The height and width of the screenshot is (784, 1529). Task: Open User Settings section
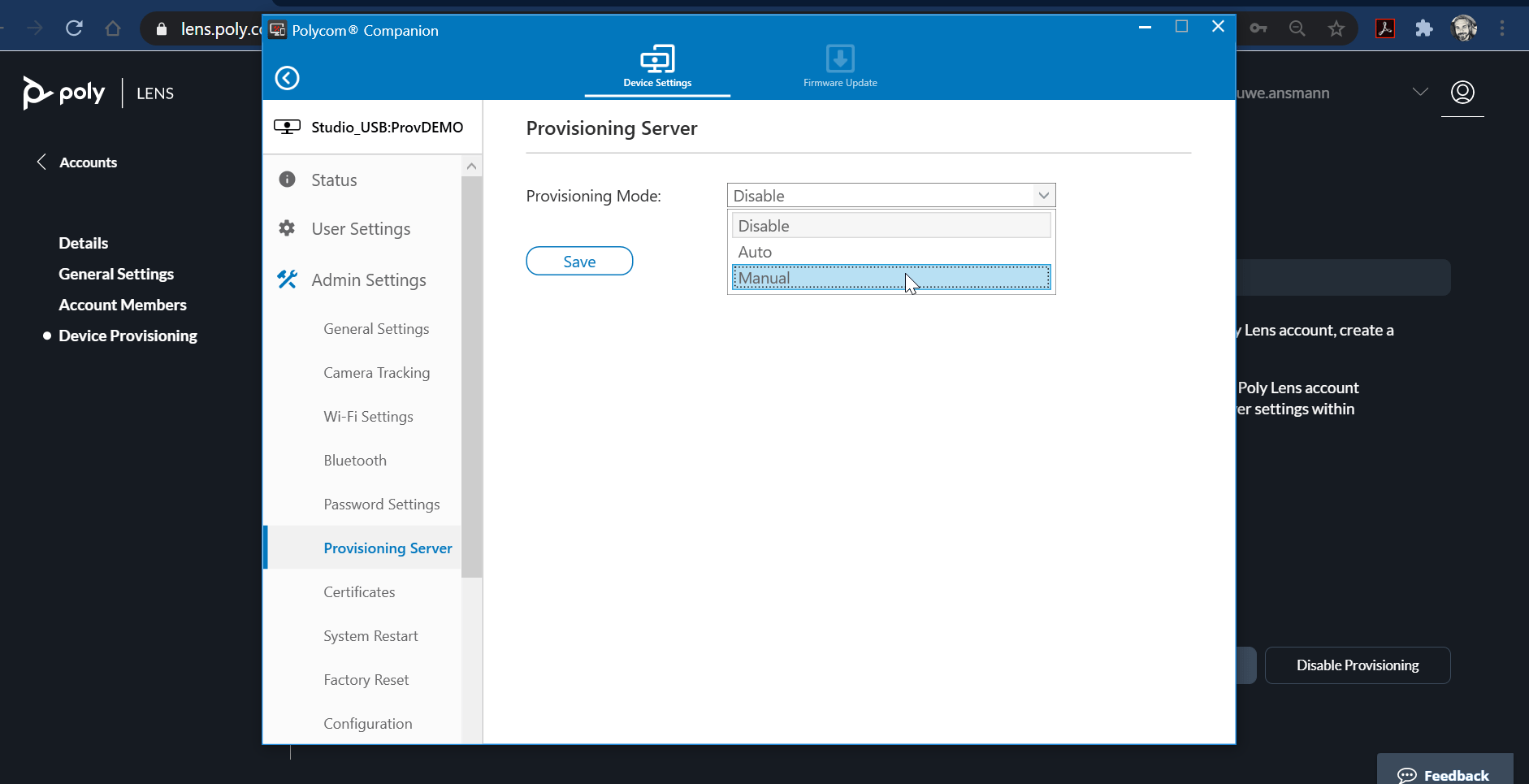coord(362,229)
